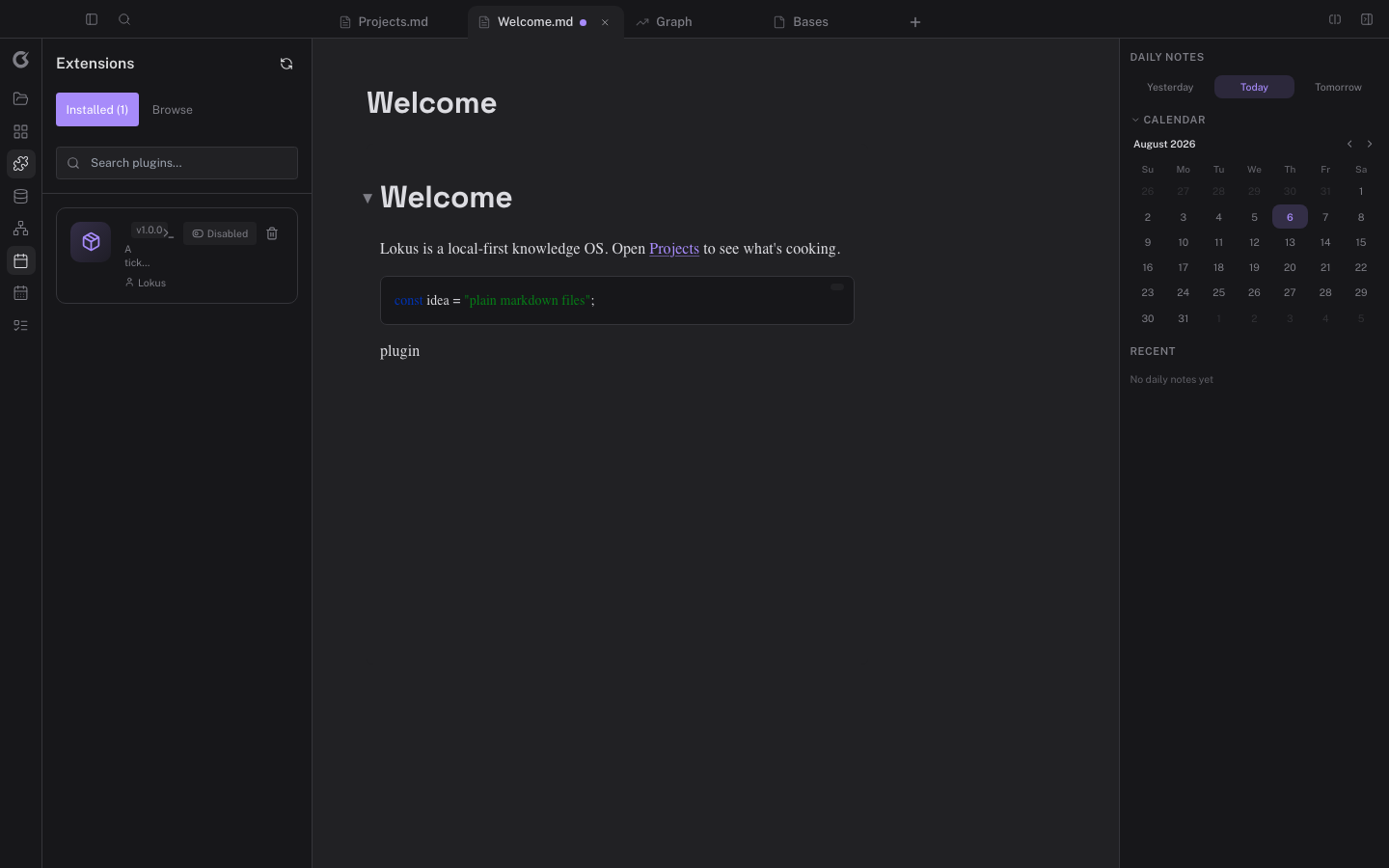Click the plugin package cube icon

coord(91,242)
